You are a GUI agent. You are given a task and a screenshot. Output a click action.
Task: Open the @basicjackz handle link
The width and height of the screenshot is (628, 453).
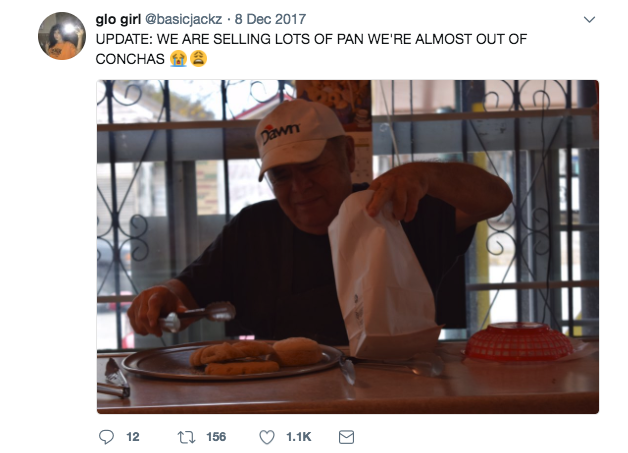click(x=183, y=19)
